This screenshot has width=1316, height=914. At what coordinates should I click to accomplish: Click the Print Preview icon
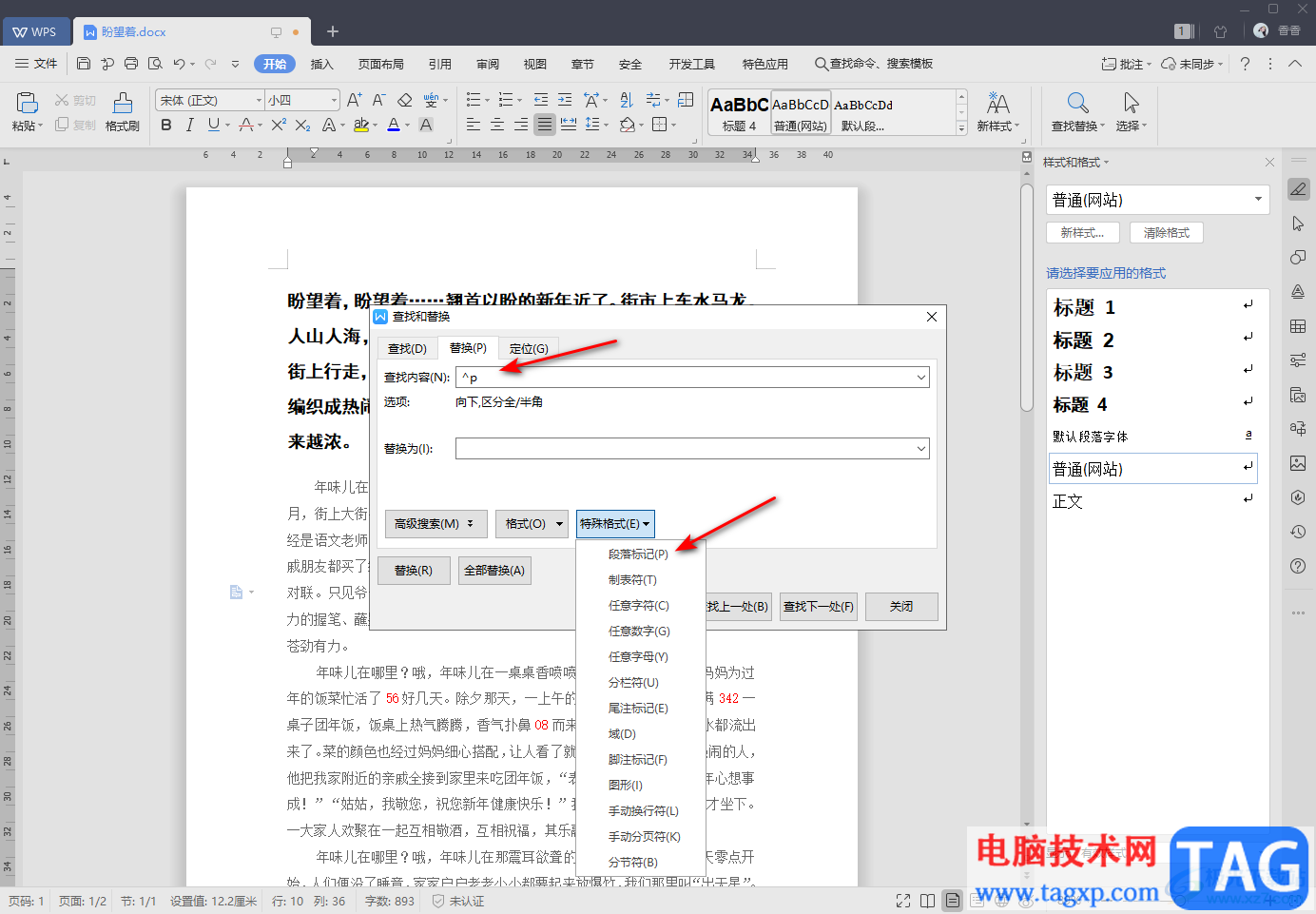click(x=155, y=64)
